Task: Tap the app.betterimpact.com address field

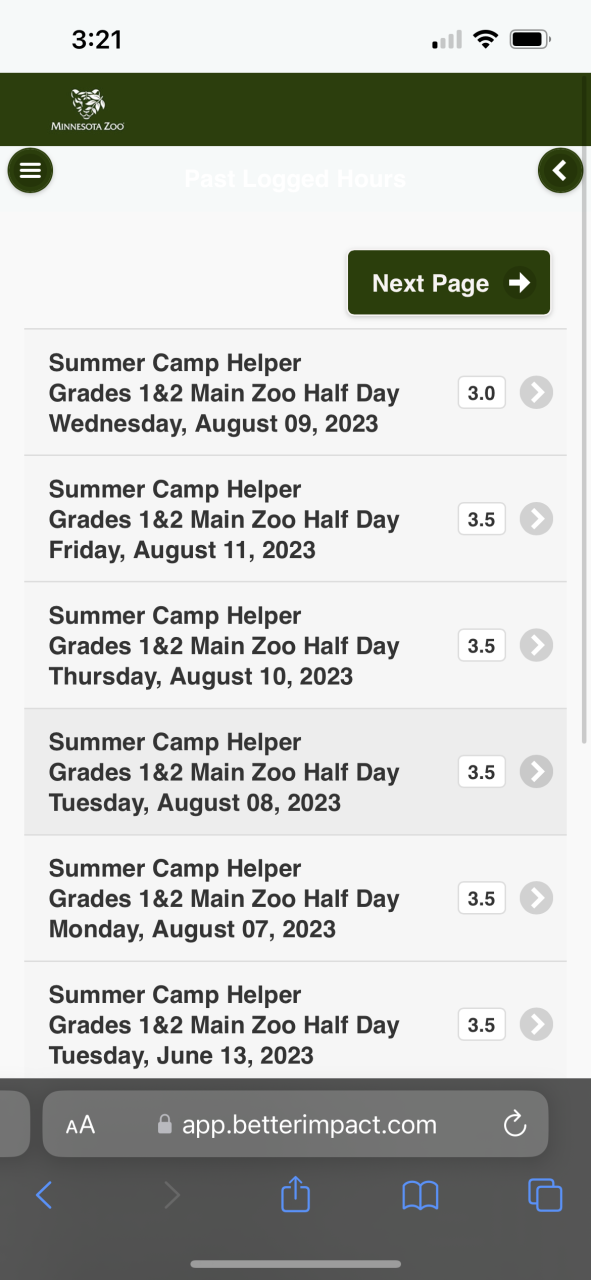Action: pos(295,1124)
